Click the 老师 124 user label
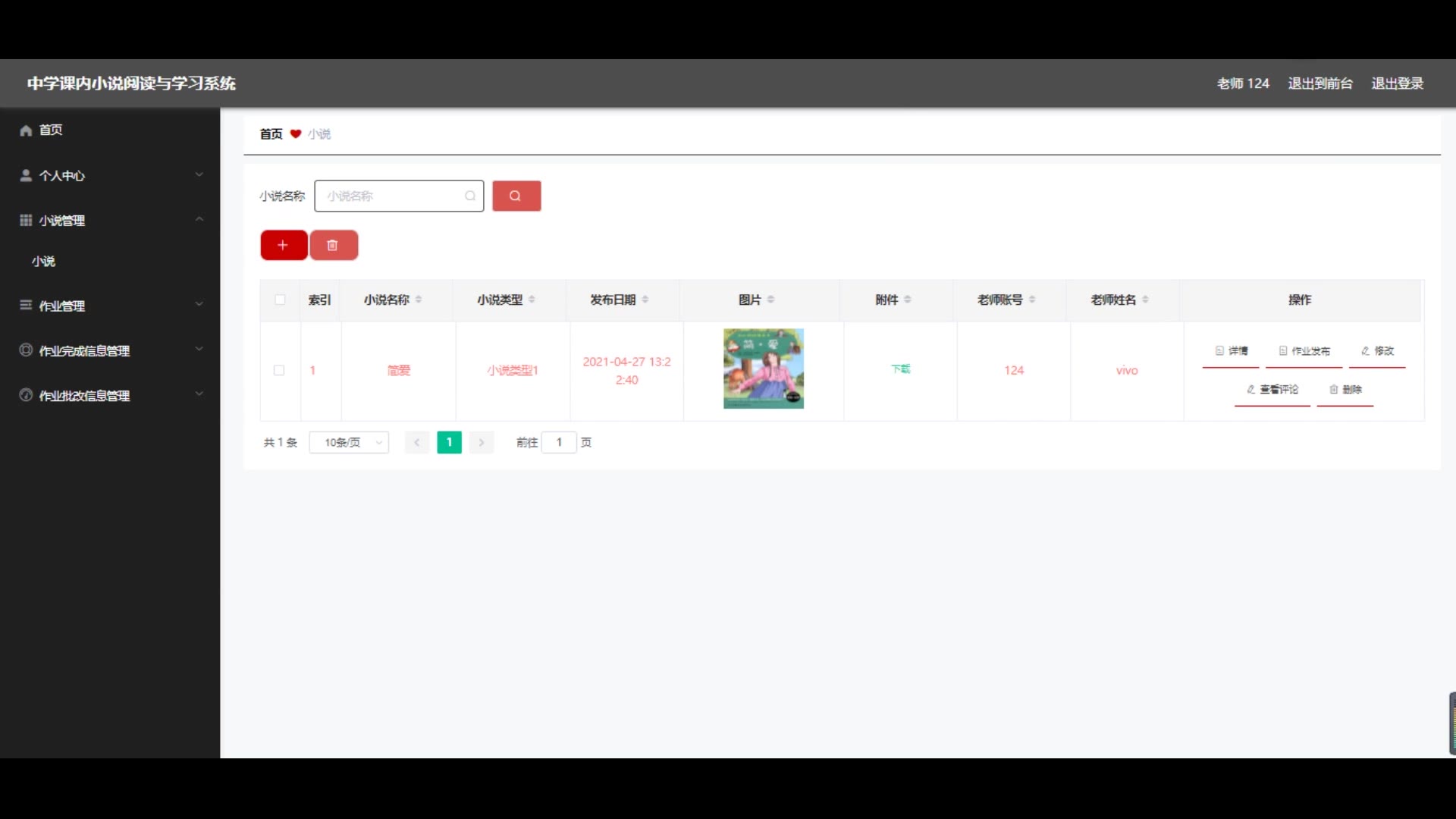Screen dimensions: 1456x819 tap(1243, 83)
